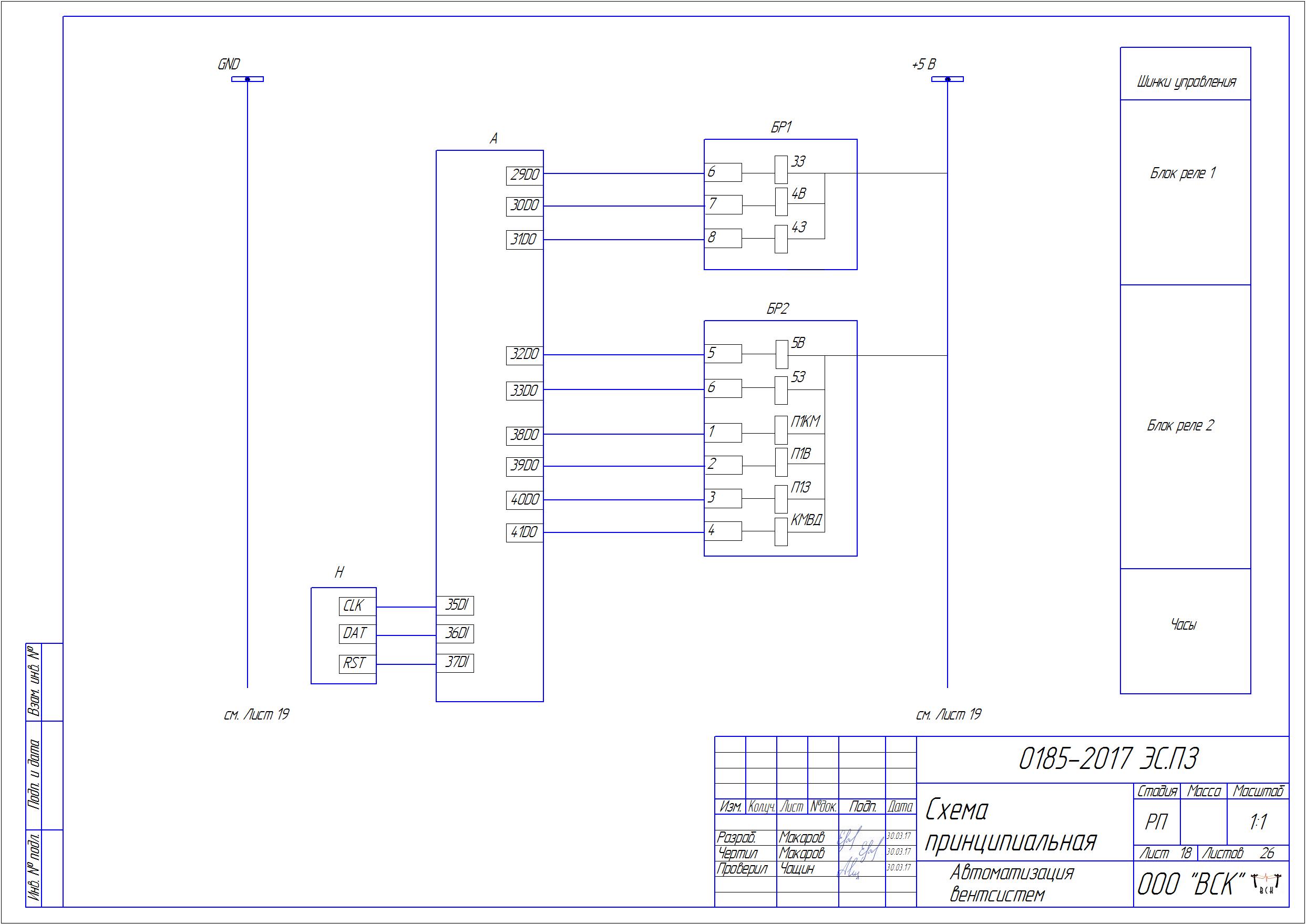
Task: Click the БР1 block title
Action: coord(781,128)
